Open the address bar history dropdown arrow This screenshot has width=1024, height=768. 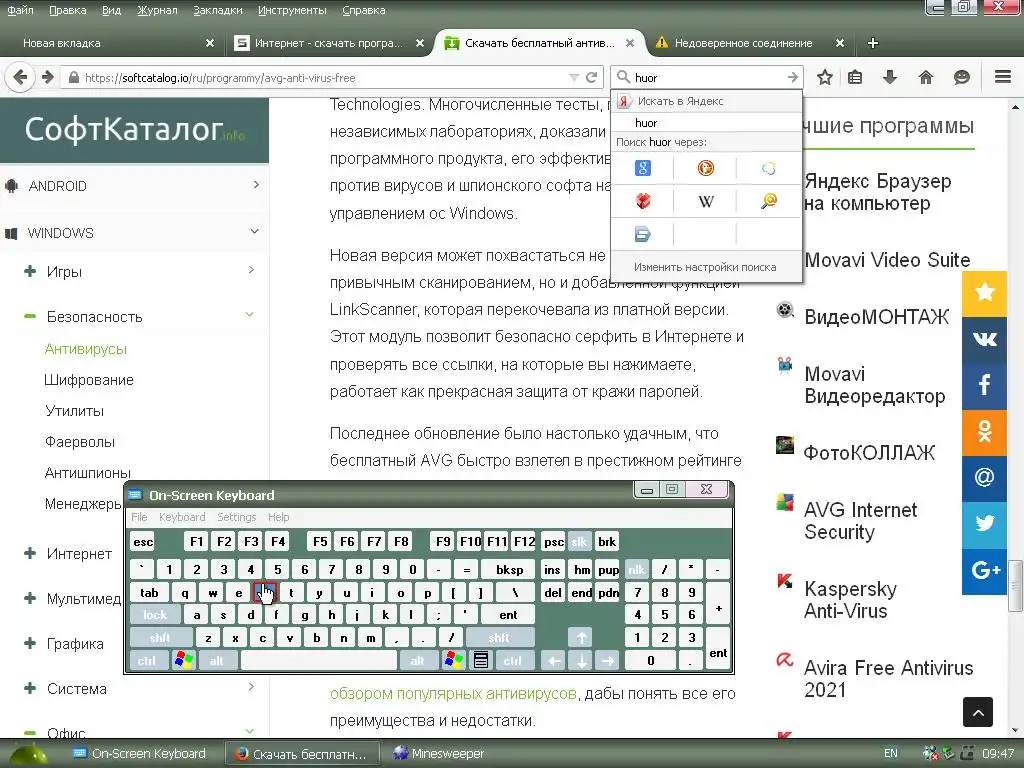click(x=574, y=78)
